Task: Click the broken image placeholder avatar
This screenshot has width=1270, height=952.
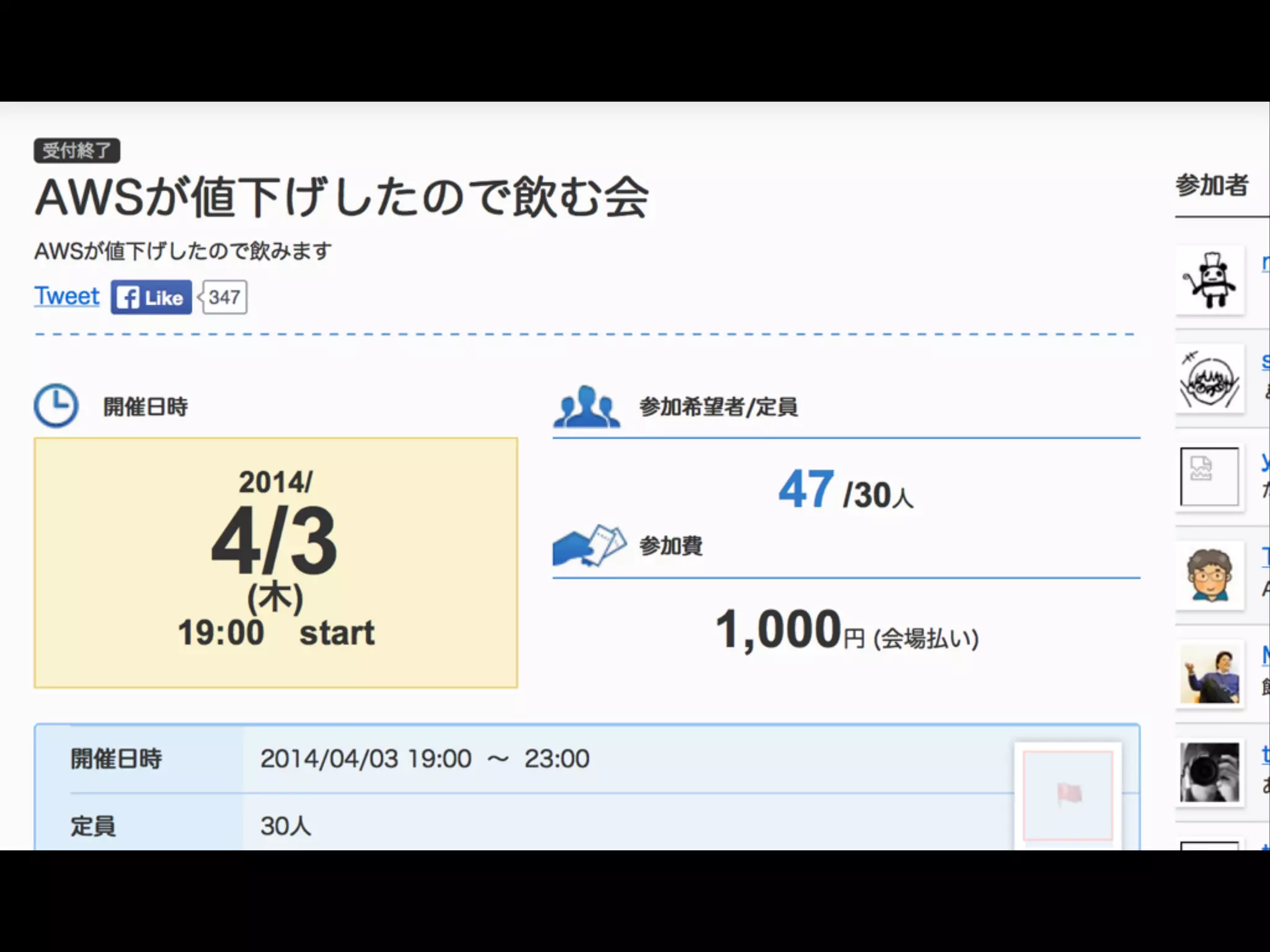Action: pyautogui.click(x=1209, y=477)
